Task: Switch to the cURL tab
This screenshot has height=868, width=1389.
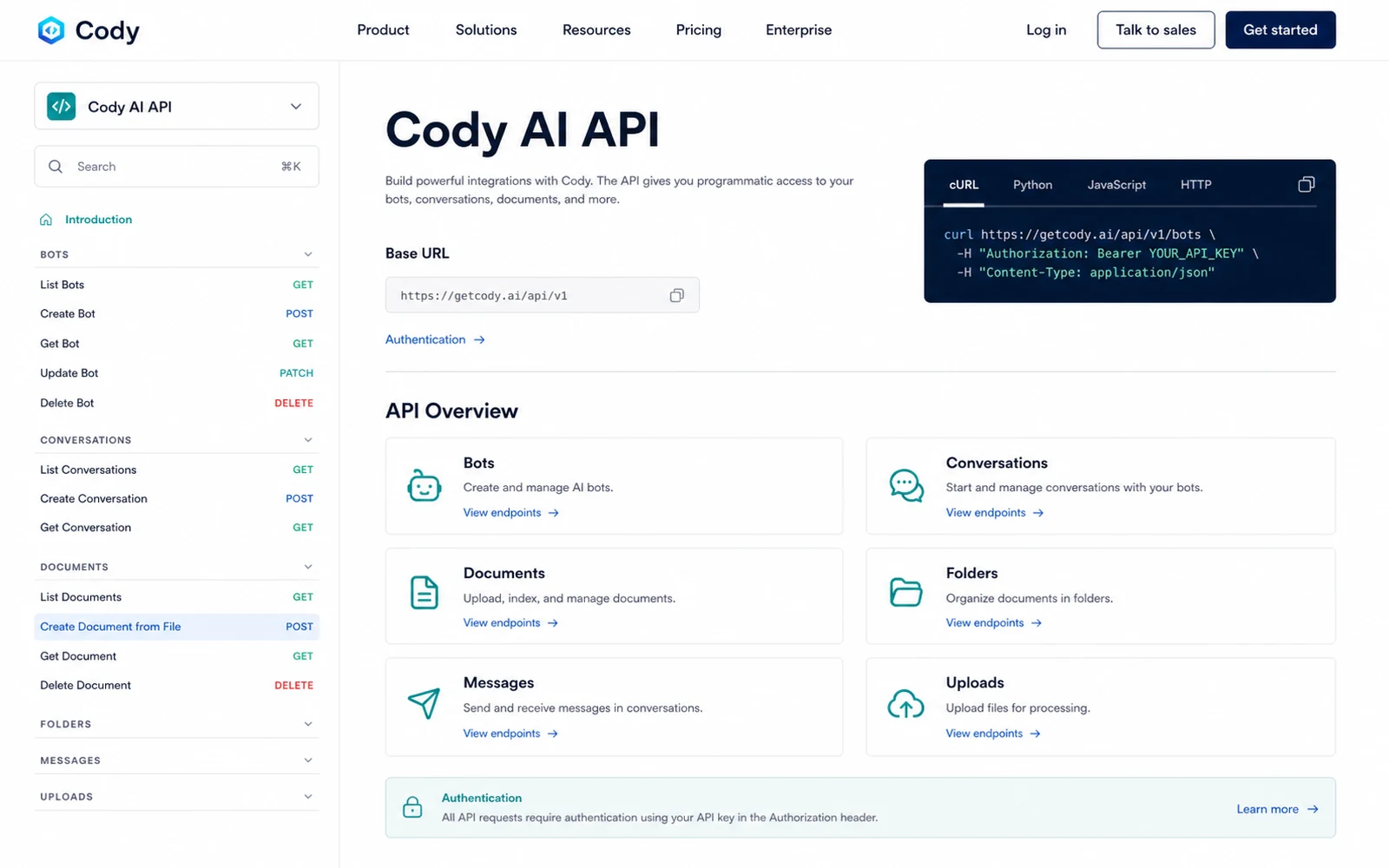Action: [964, 185]
